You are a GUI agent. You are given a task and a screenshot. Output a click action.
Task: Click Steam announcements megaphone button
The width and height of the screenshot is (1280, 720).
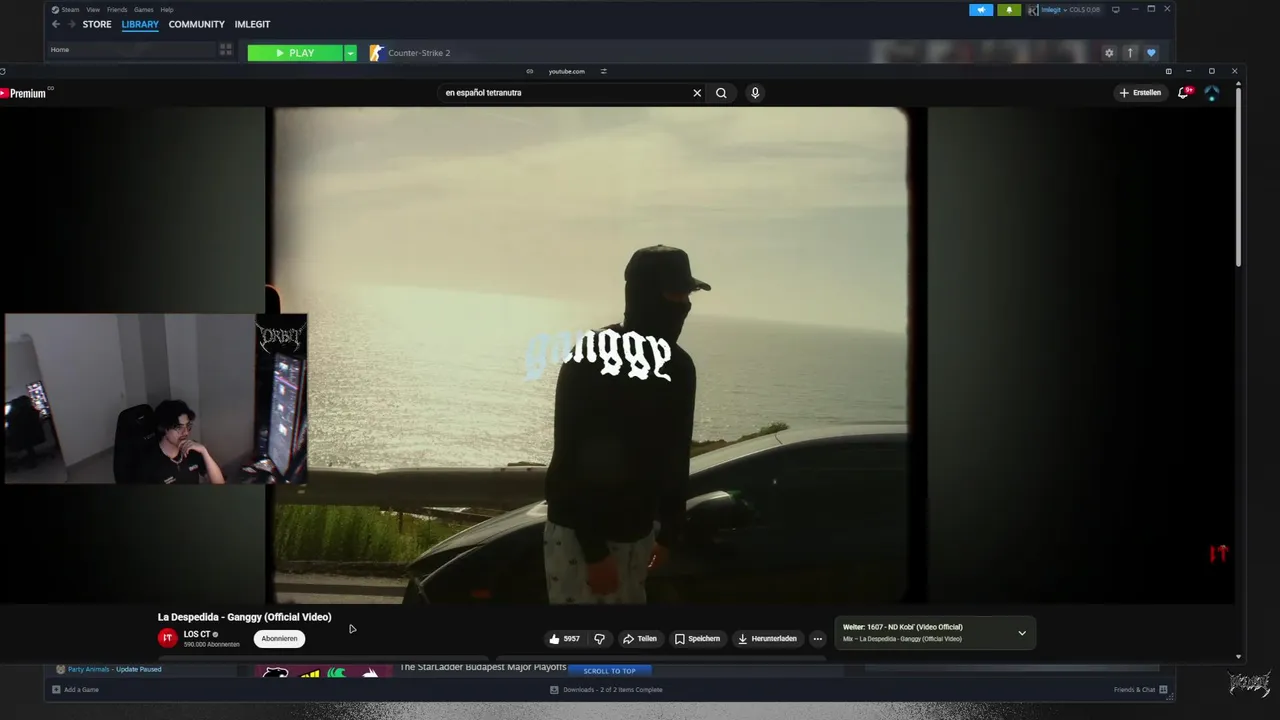tap(981, 10)
